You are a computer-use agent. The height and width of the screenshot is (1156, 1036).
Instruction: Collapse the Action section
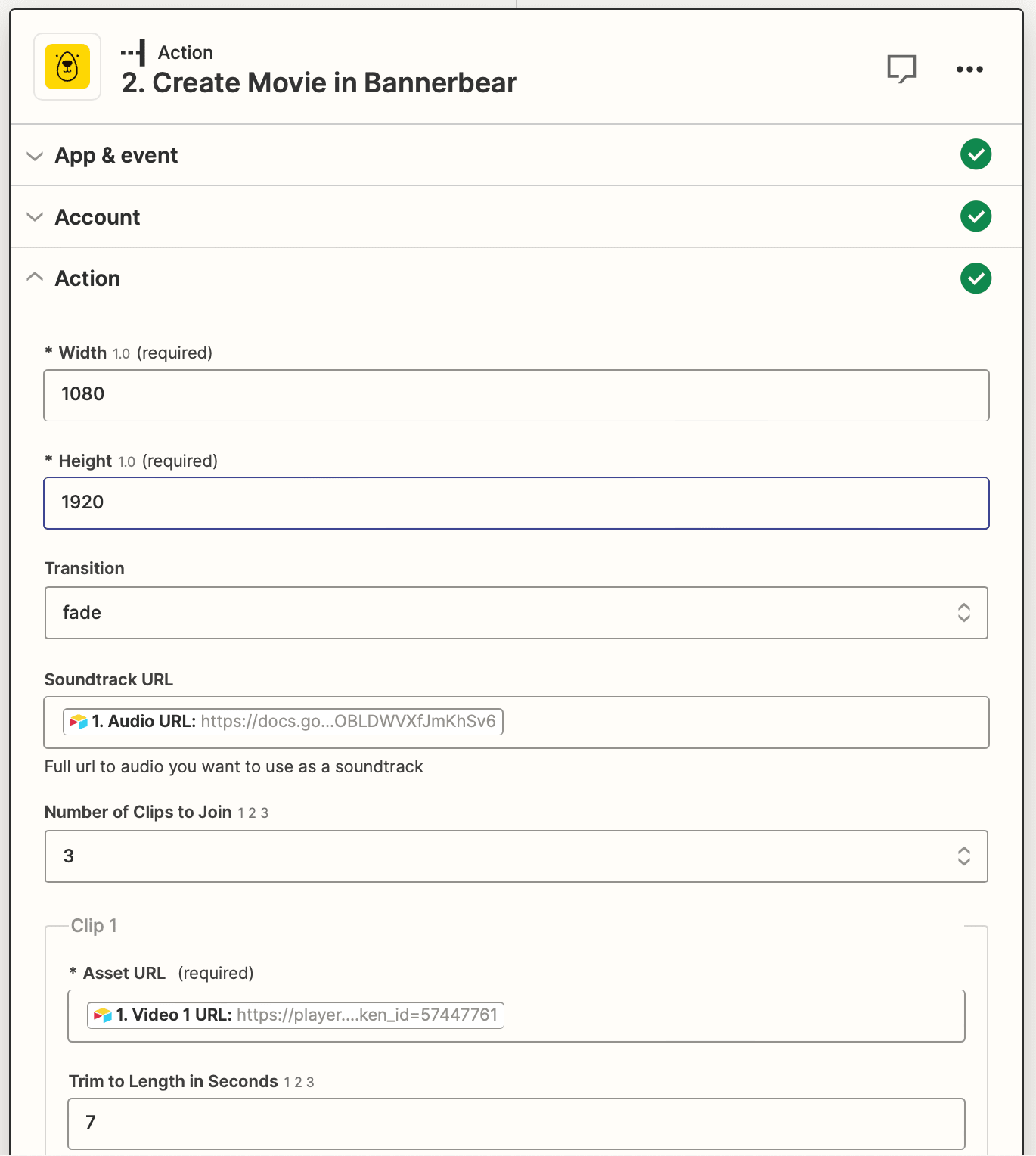(x=34, y=277)
